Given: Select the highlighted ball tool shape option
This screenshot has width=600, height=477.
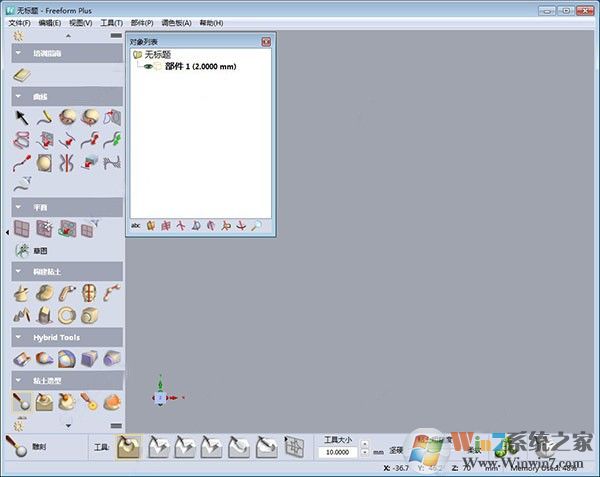Looking at the screenshot, I should click(129, 446).
